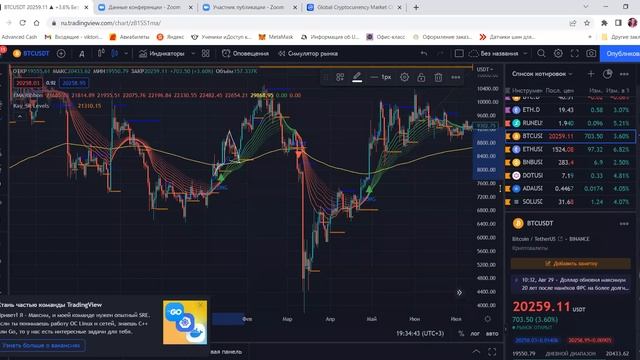Open a new browser tab
The height and width of the screenshot is (360, 640).
pos(416,7)
